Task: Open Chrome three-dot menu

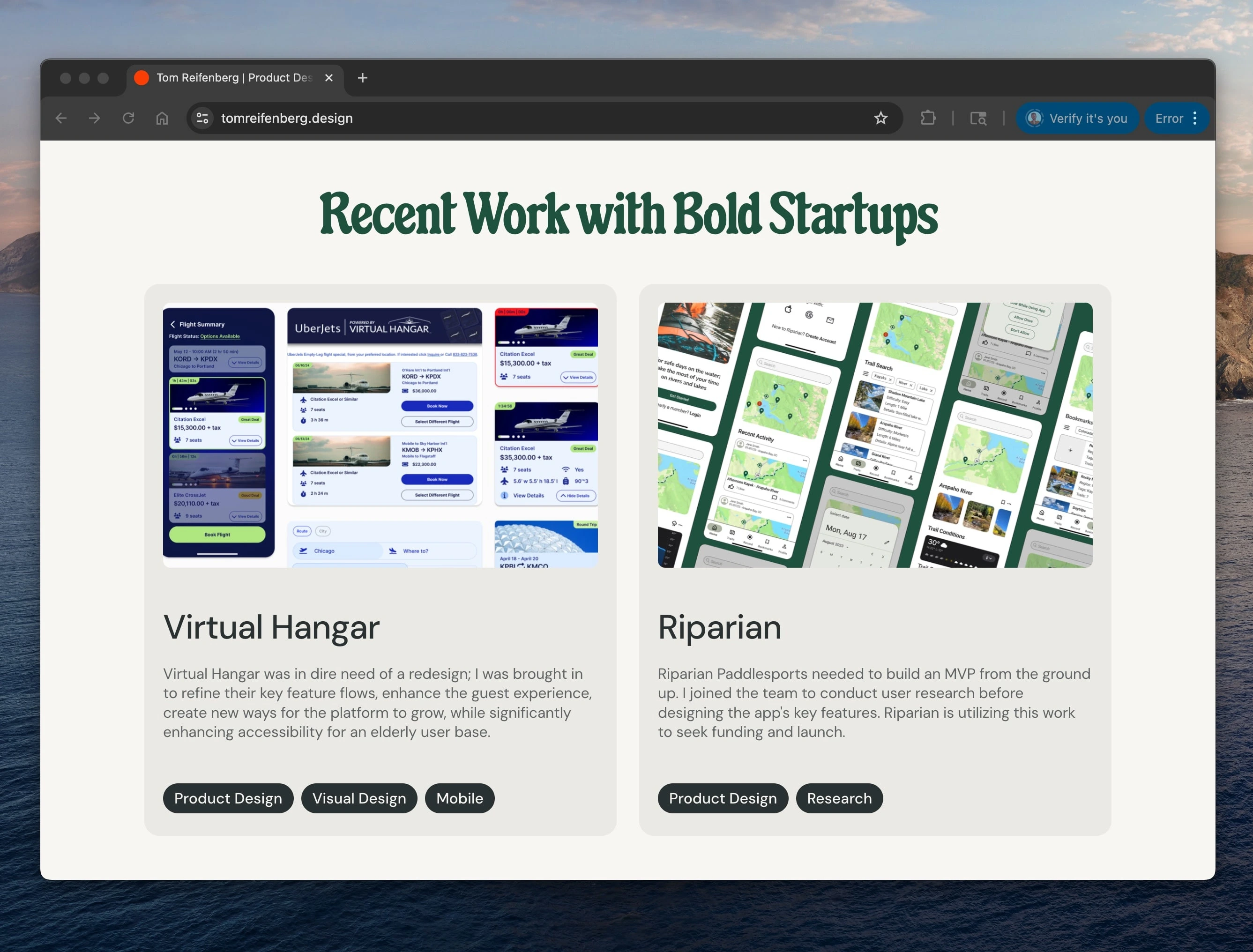Action: point(1194,118)
